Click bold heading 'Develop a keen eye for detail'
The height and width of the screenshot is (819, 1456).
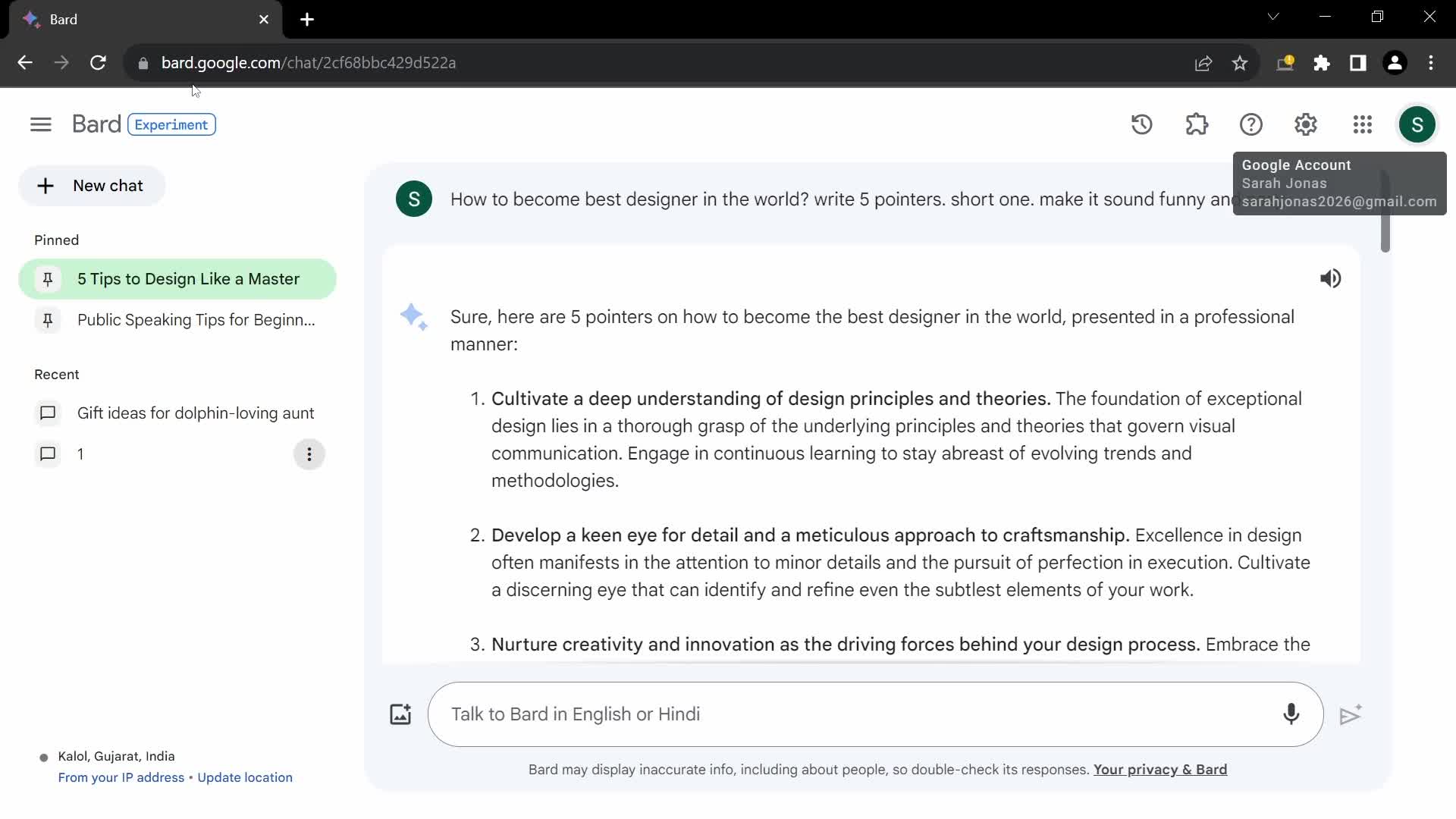[x=811, y=535]
